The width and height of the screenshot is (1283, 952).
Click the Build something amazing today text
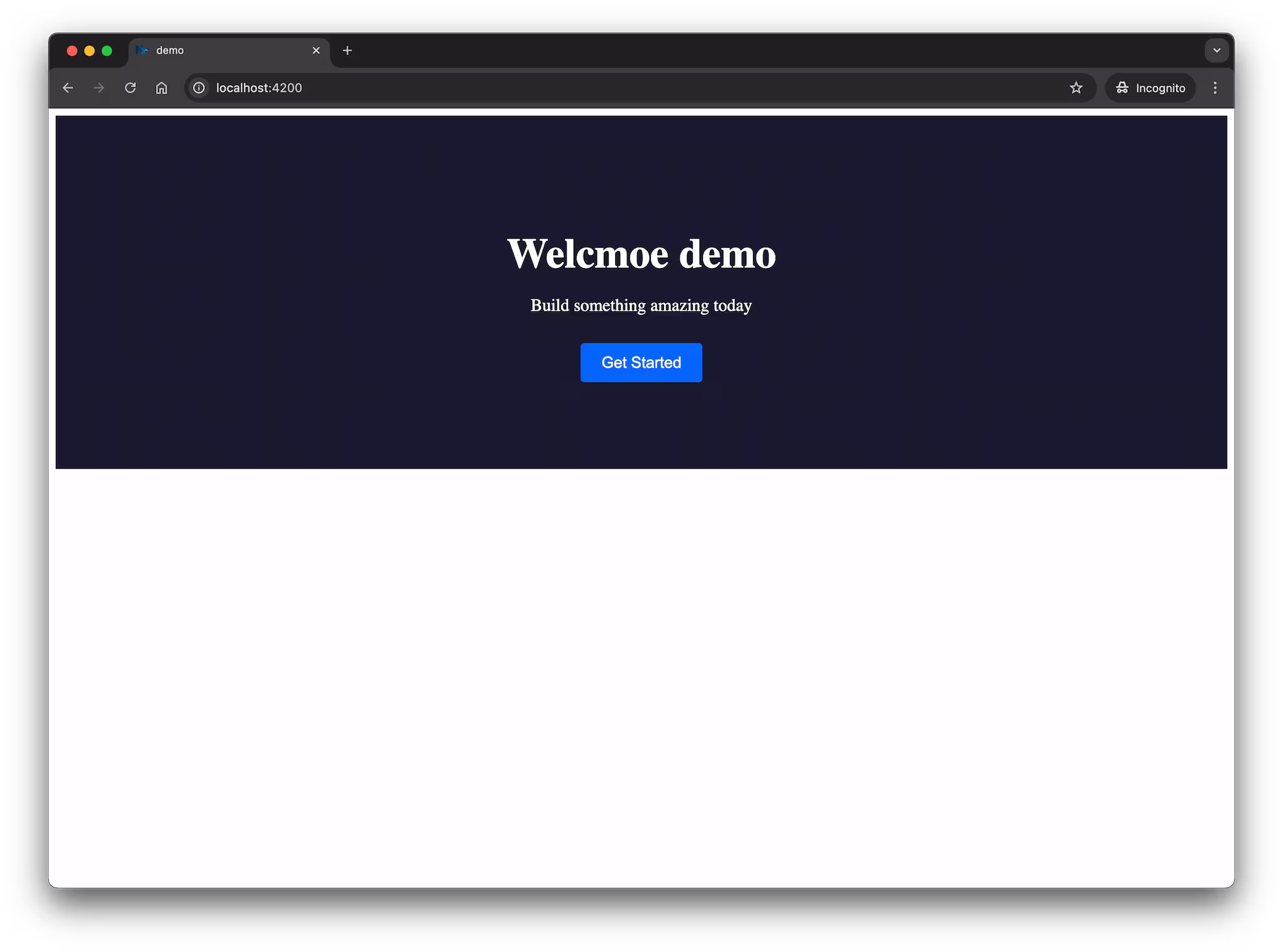pos(641,306)
